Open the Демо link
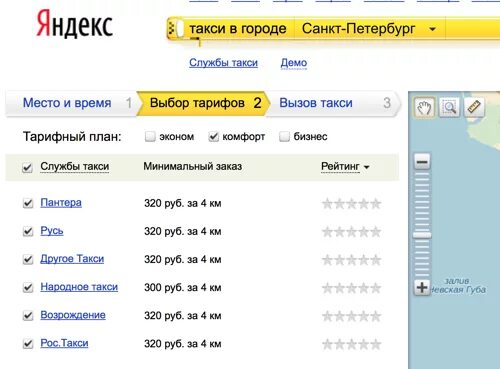This screenshot has height=369, width=500. coord(294,63)
